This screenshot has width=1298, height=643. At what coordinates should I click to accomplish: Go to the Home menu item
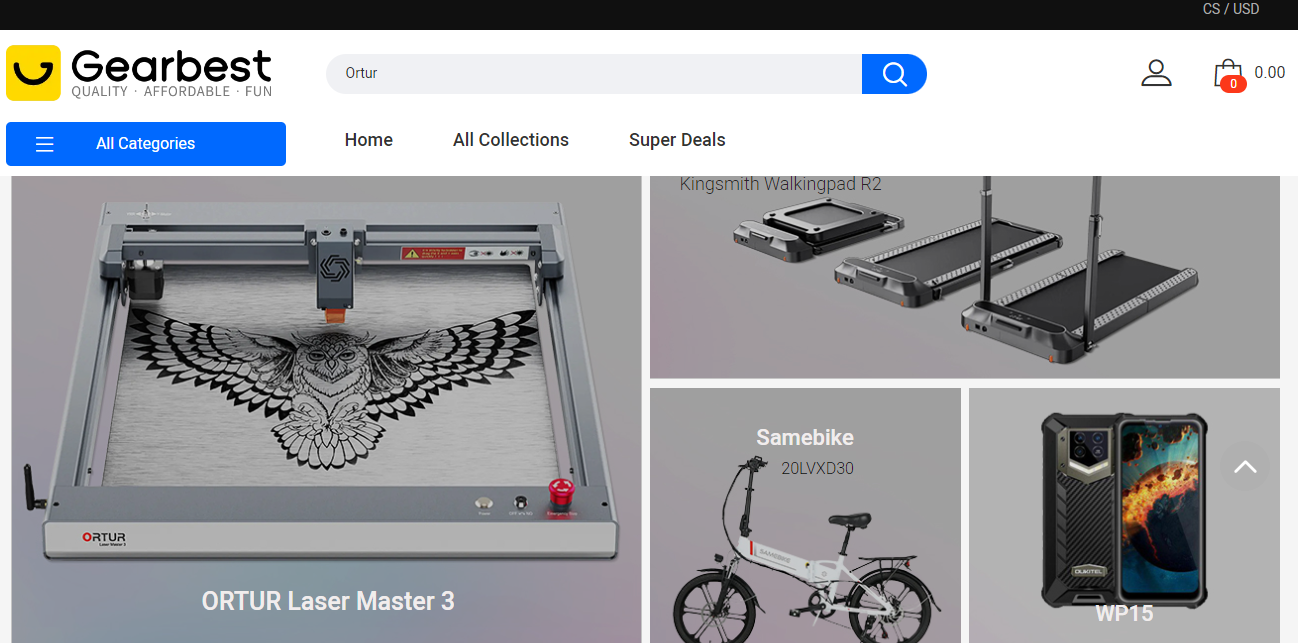pyautogui.click(x=368, y=140)
